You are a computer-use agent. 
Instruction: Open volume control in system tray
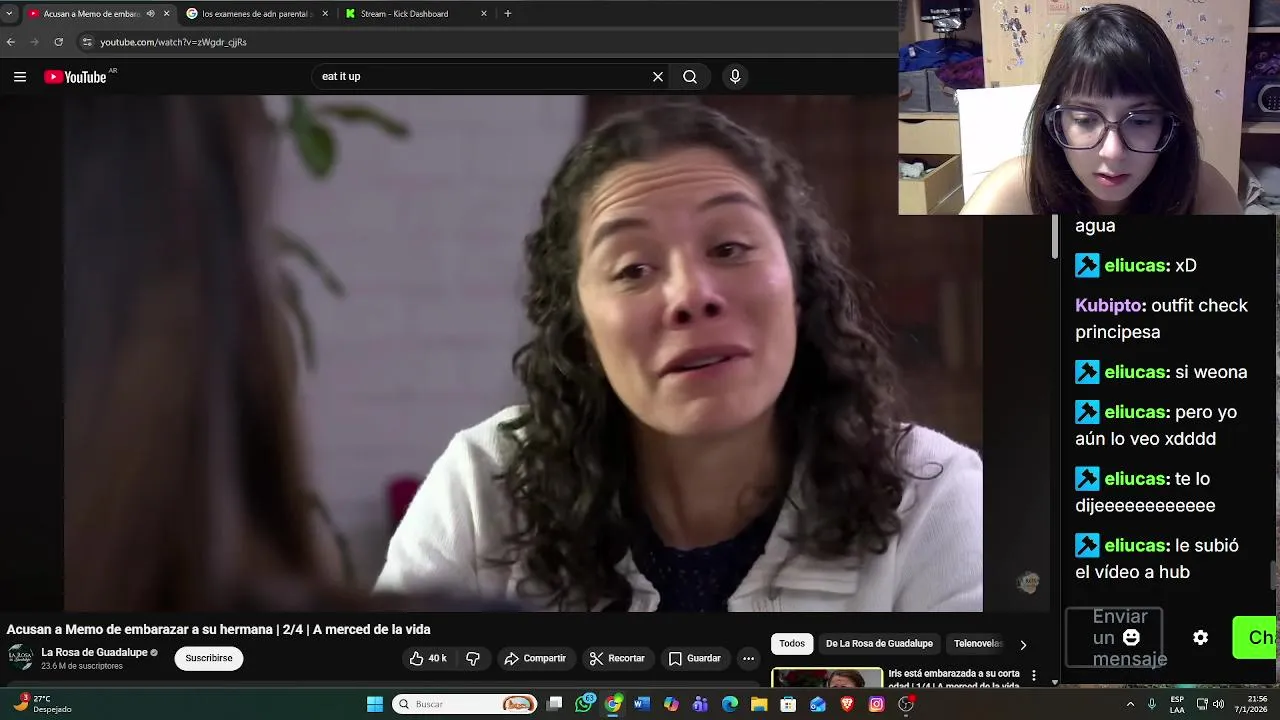1218,704
